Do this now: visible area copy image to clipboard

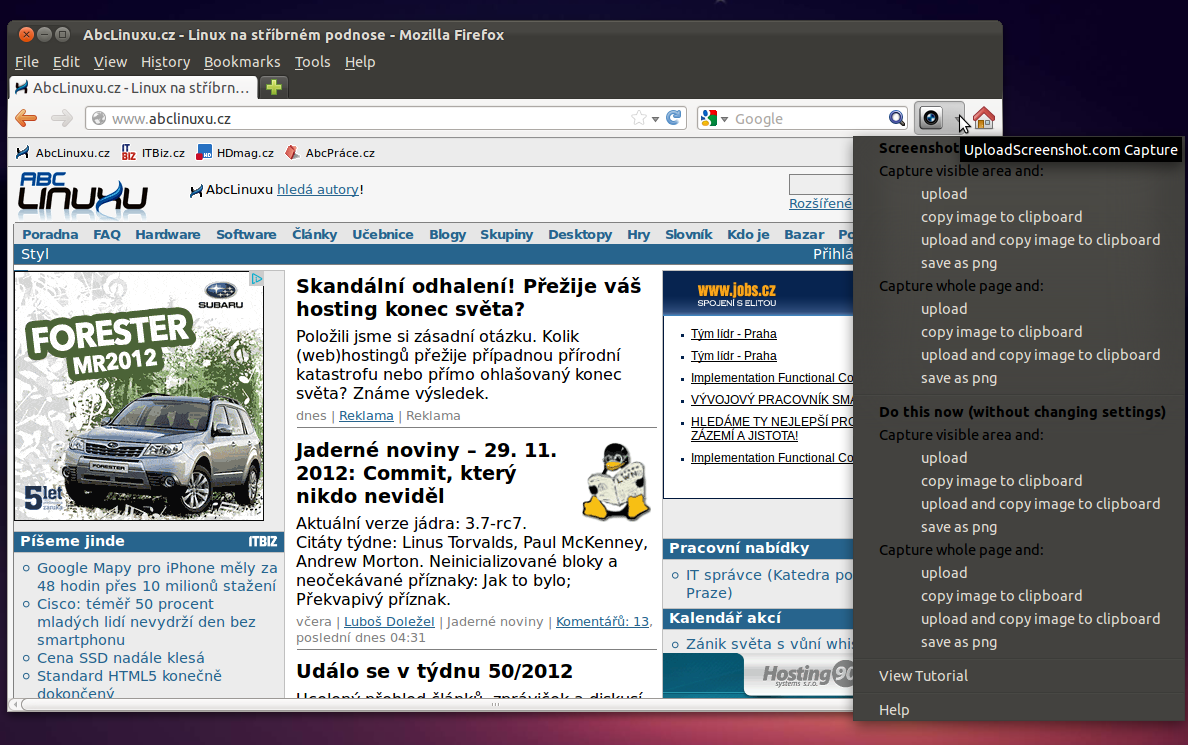click(1001, 480)
